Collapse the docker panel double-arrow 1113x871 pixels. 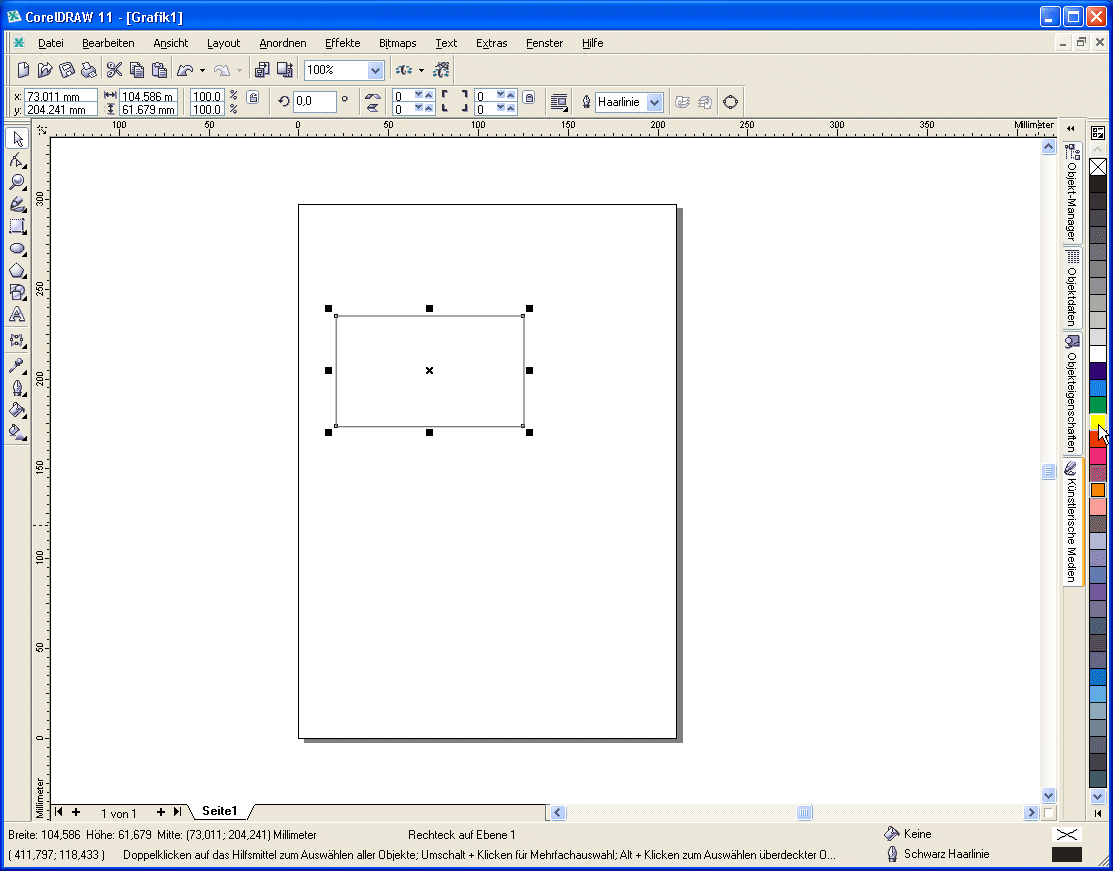(x=1071, y=128)
